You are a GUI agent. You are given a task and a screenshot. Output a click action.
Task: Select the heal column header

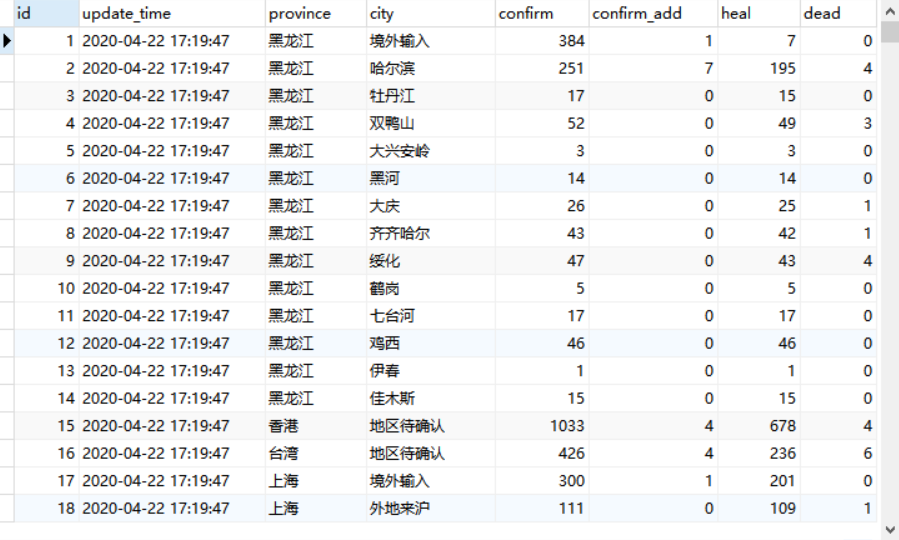click(759, 13)
